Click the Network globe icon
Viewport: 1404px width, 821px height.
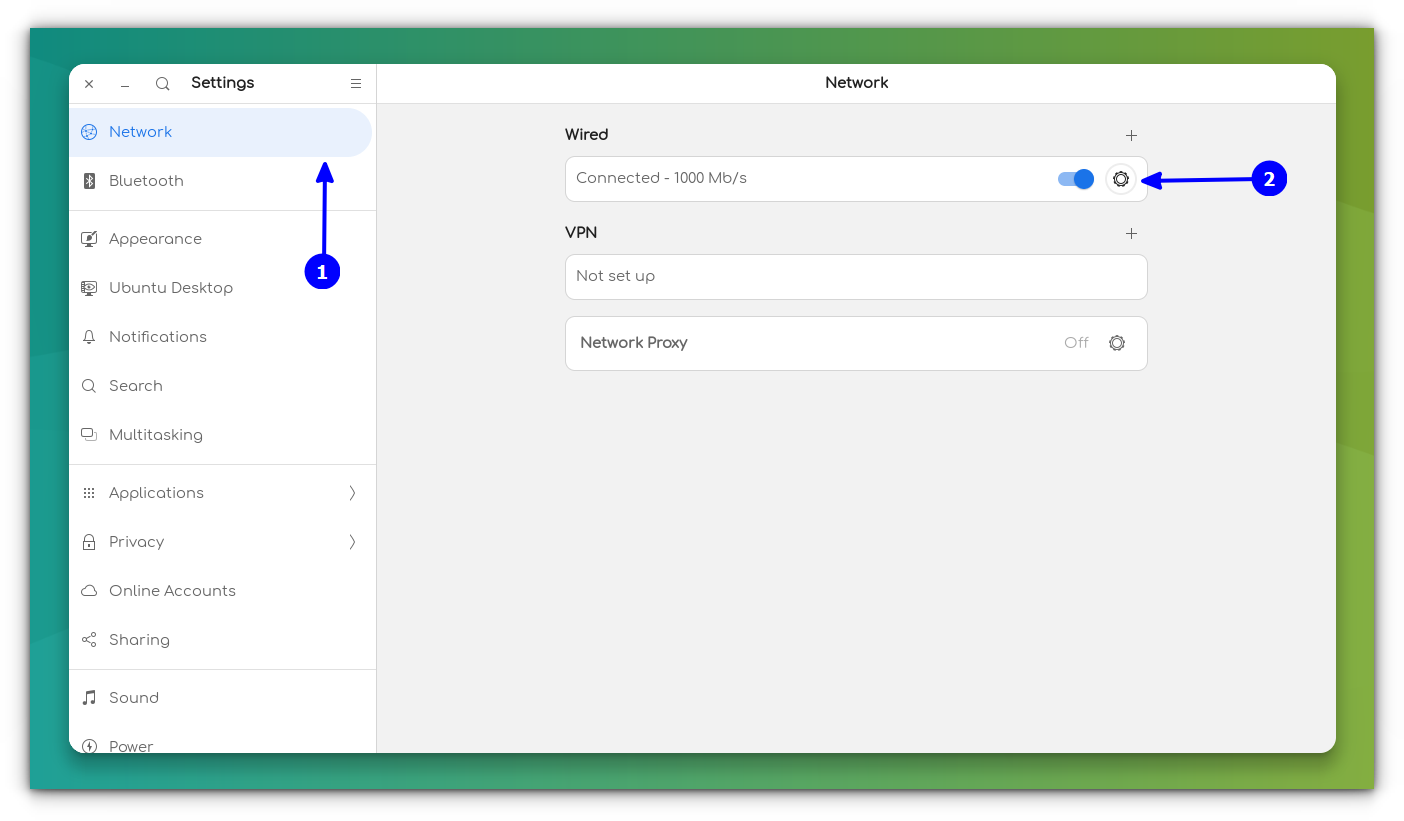click(89, 132)
